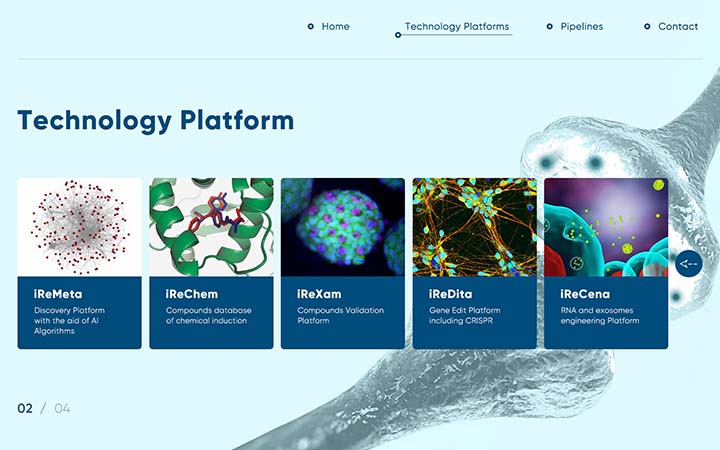The height and width of the screenshot is (450, 720).
Task: Open the iReMeta network graph image
Action: click(x=79, y=227)
